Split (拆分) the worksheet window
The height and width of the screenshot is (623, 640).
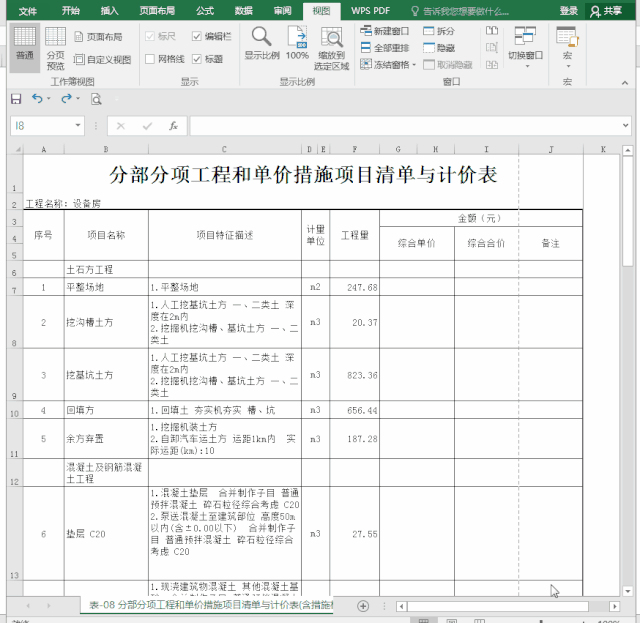(439, 31)
